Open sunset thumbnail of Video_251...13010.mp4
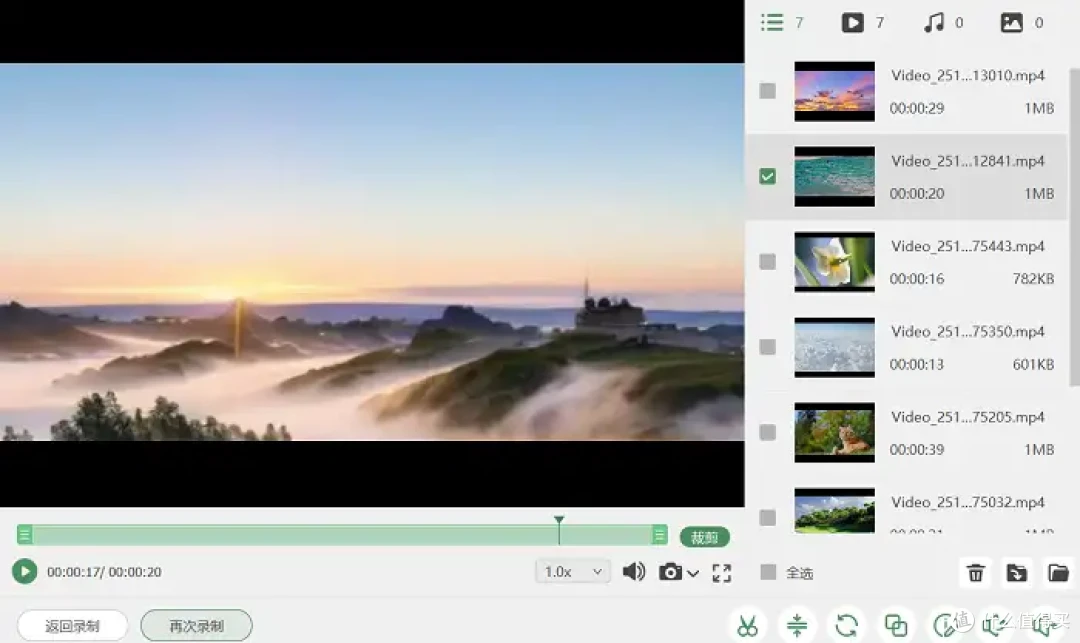Image resolution: width=1080 pixels, height=643 pixels. 834,92
